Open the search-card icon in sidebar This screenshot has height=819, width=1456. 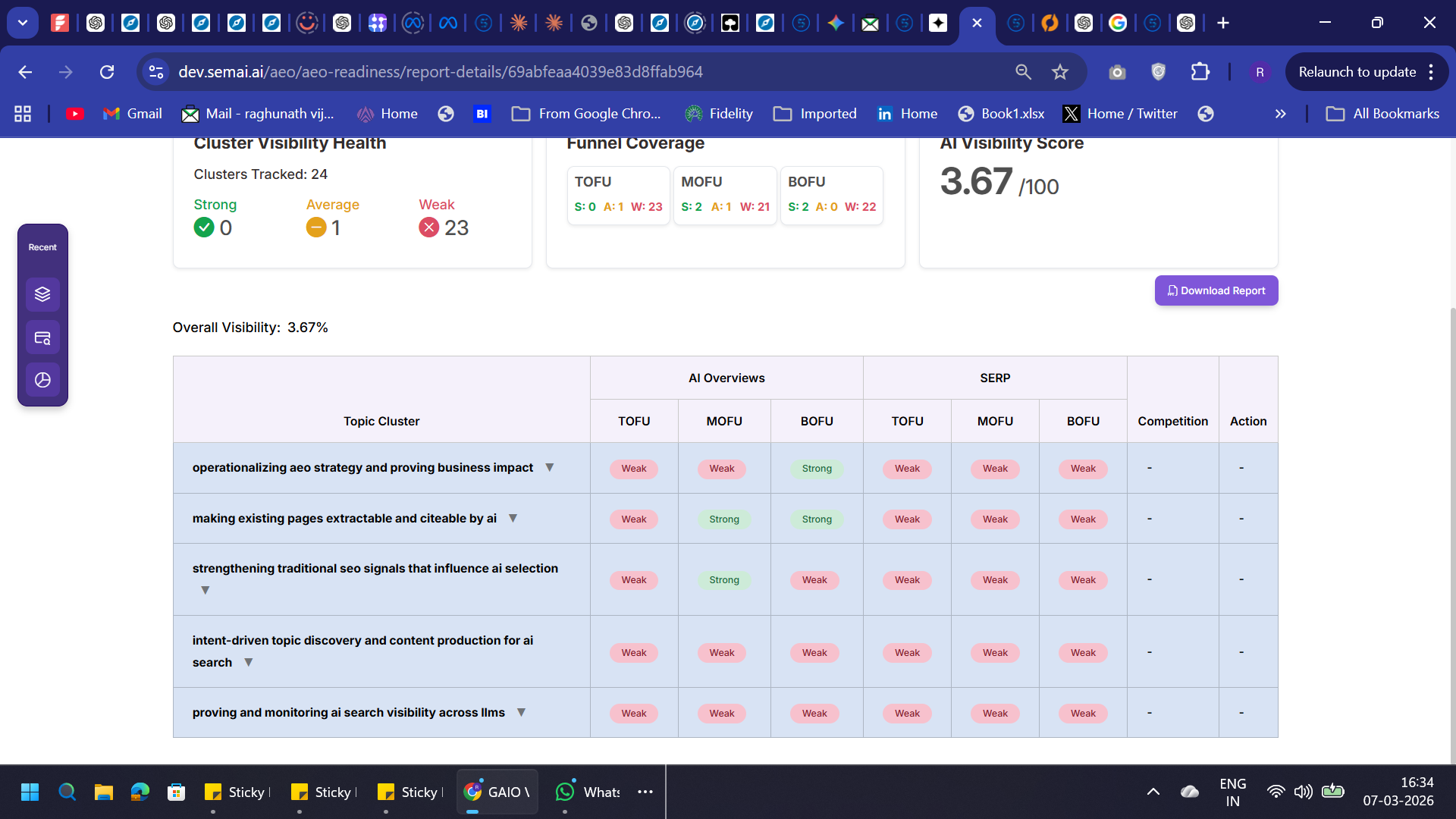42,338
